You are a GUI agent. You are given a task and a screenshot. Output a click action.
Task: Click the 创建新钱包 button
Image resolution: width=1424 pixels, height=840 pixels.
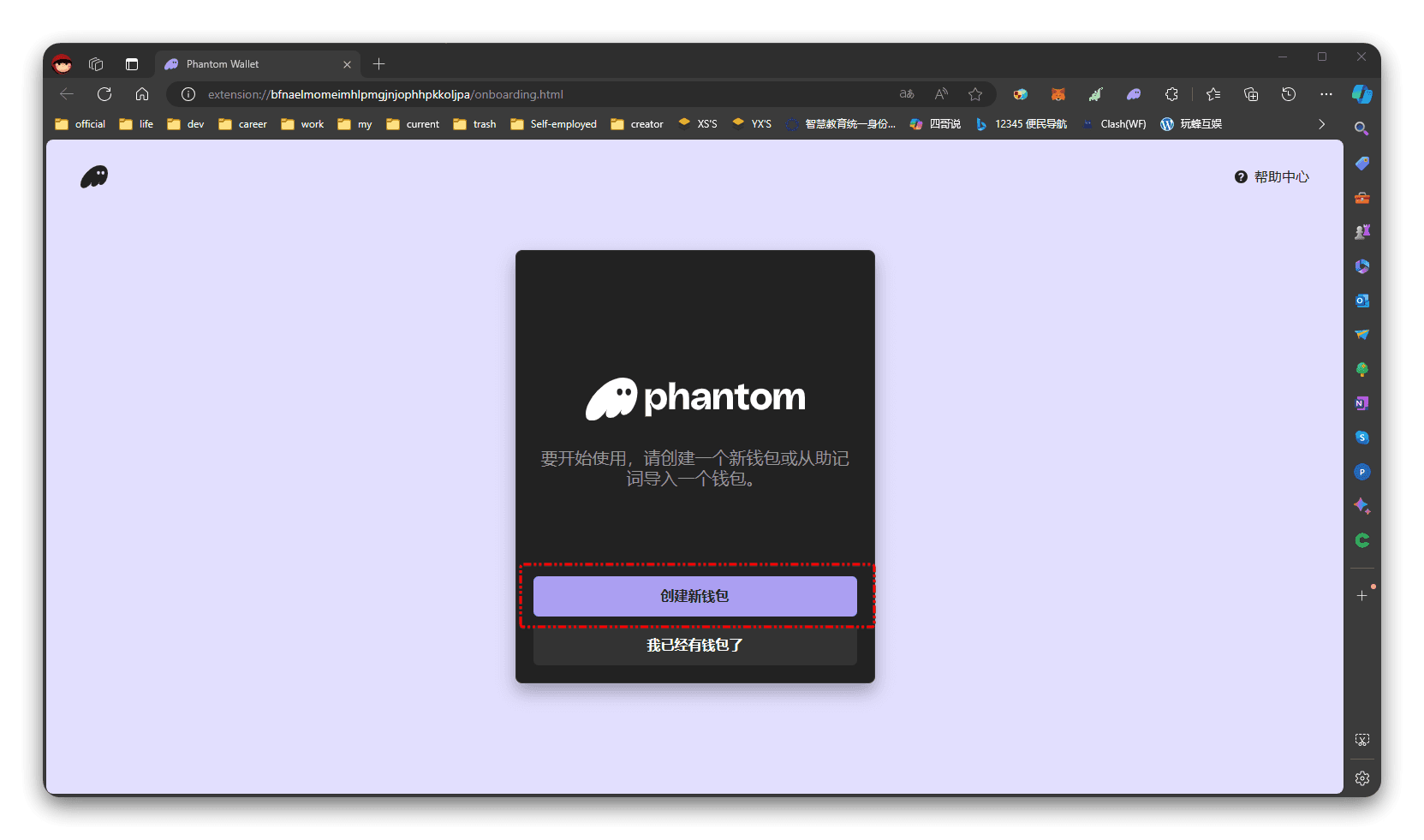694,596
